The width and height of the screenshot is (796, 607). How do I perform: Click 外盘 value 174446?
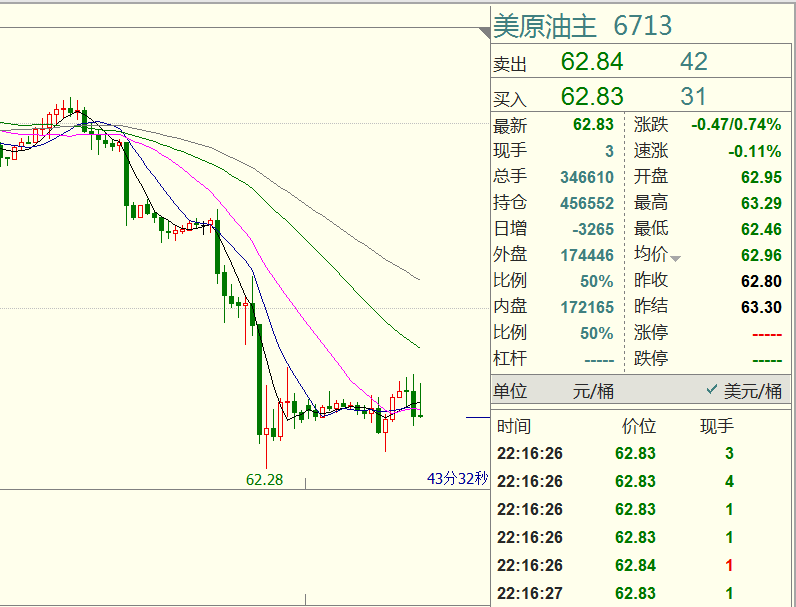click(x=587, y=255)
